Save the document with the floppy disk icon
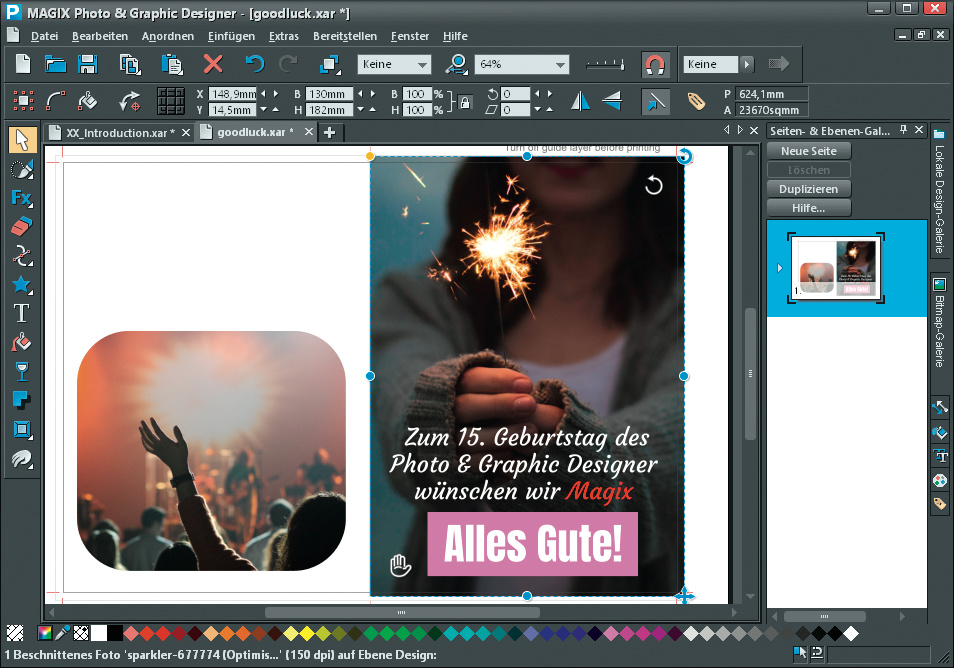This screenshot has width=954, height=668. pyautogui.click(x=87, y=64)
